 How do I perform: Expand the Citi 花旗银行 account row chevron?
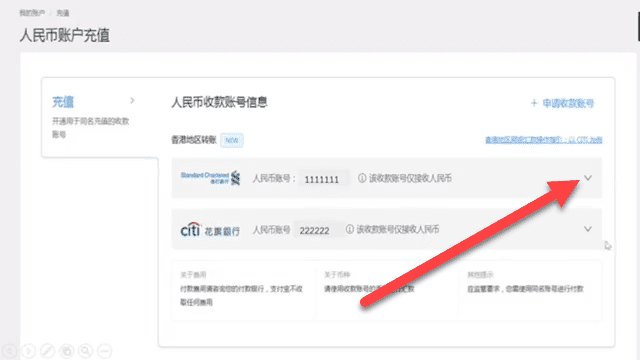point(588,229)
